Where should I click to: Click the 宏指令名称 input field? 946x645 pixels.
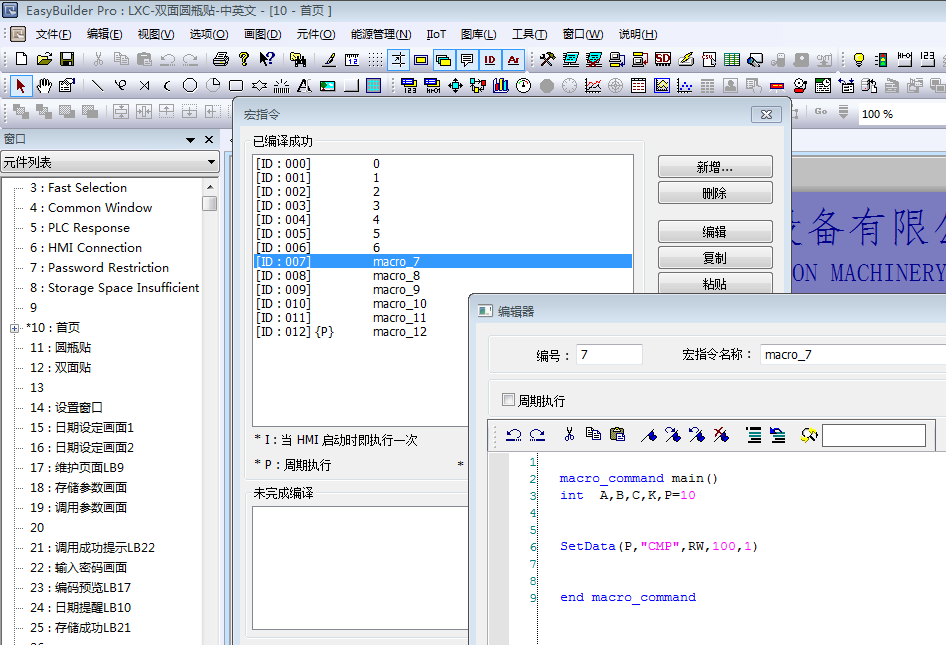click(850, 355)
